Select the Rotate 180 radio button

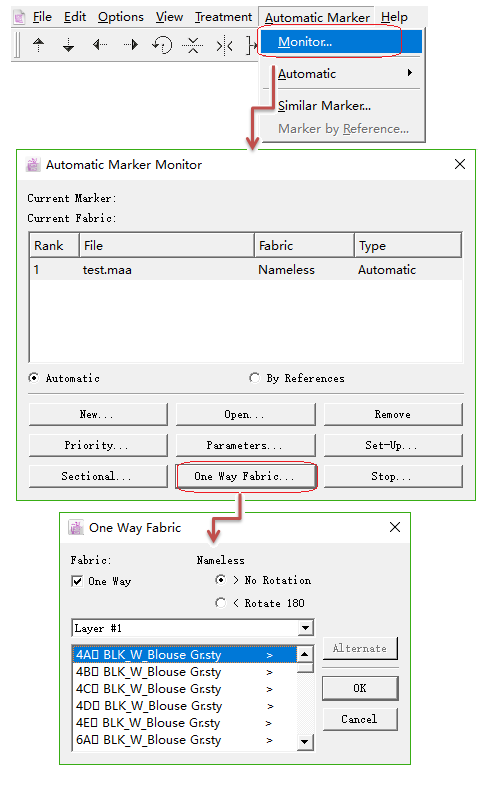click(220, 603)
